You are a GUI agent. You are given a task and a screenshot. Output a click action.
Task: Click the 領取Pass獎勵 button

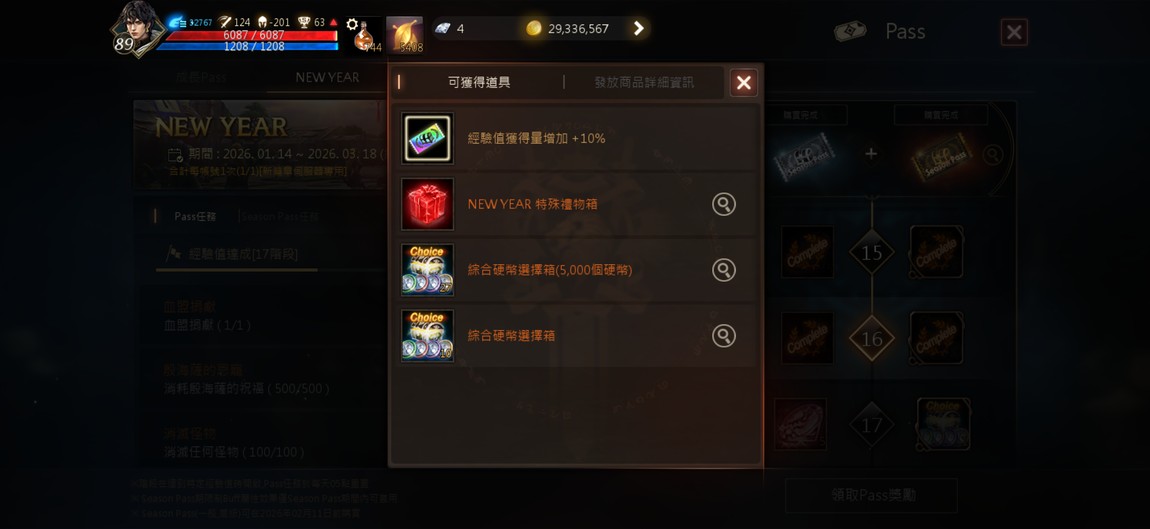[871, 495]
